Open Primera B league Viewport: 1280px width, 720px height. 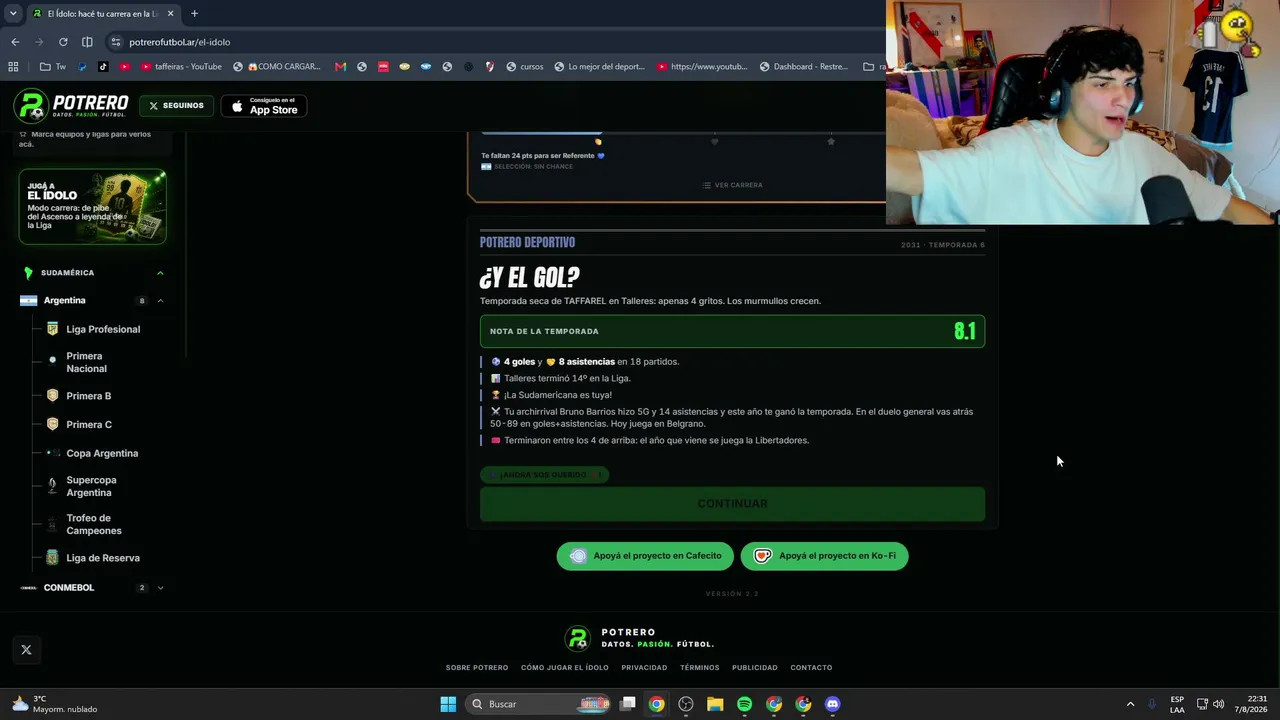click(88, 396)
